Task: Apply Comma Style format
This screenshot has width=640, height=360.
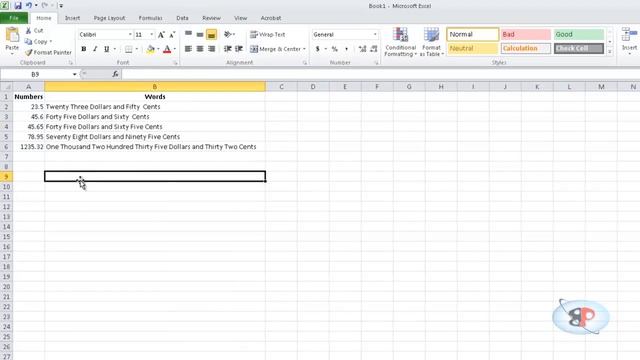Action: [347, 49]
